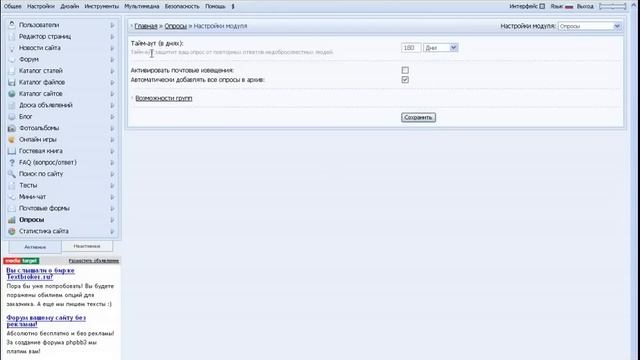Screen dimensions: 640x360
Task: Click the Почтовые формы icon
Action: coord(12,208)
